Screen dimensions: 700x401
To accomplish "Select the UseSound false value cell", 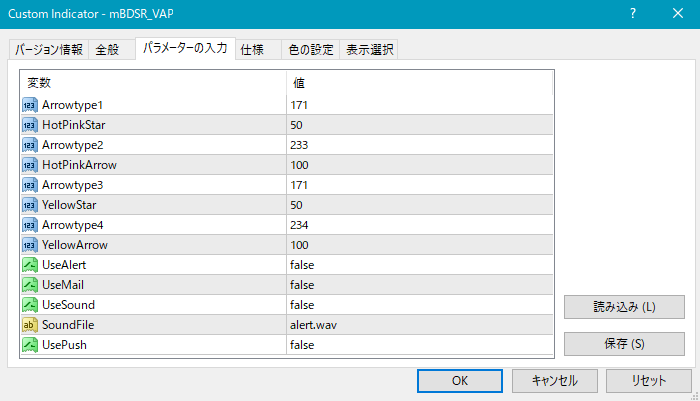I will coord(418,305).
